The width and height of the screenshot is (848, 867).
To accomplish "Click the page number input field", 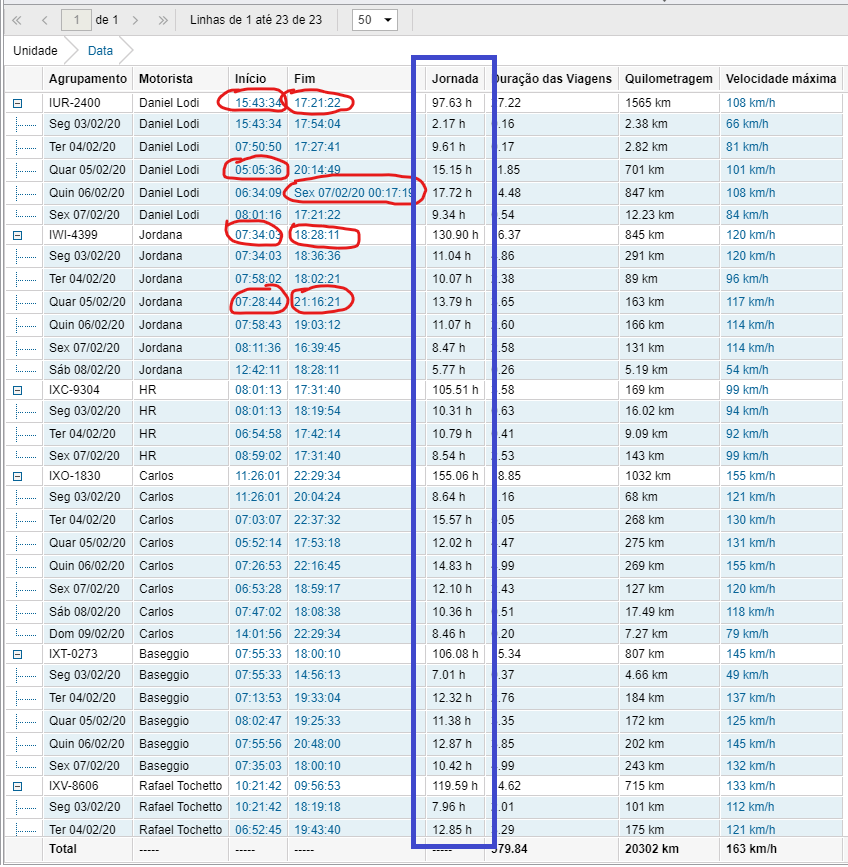I will point(76,20).
